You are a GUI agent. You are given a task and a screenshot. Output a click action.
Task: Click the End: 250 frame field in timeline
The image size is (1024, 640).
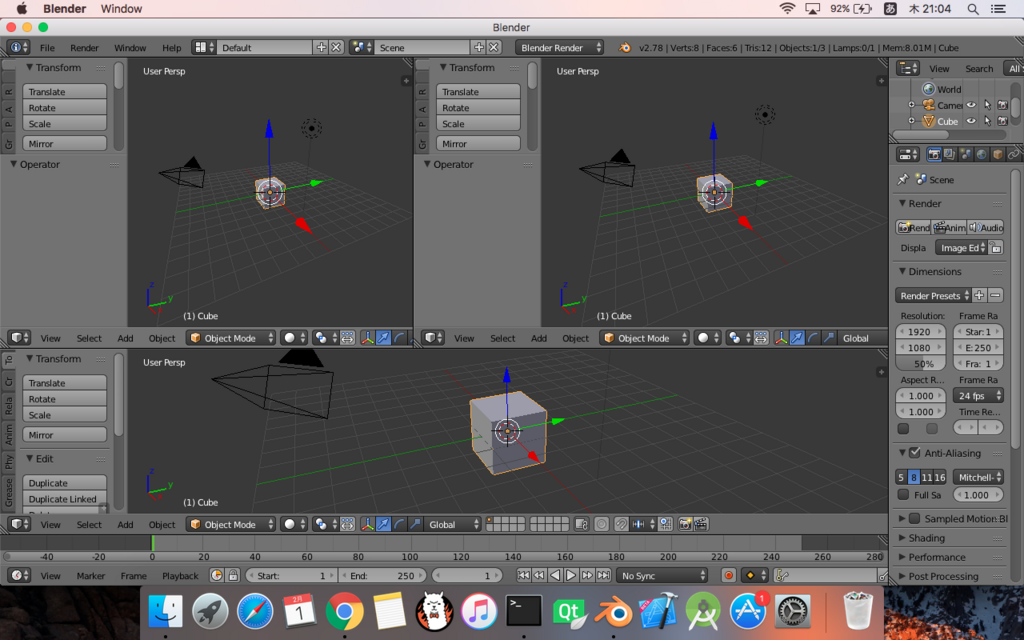pyautogui.click(x=383, y=575)
